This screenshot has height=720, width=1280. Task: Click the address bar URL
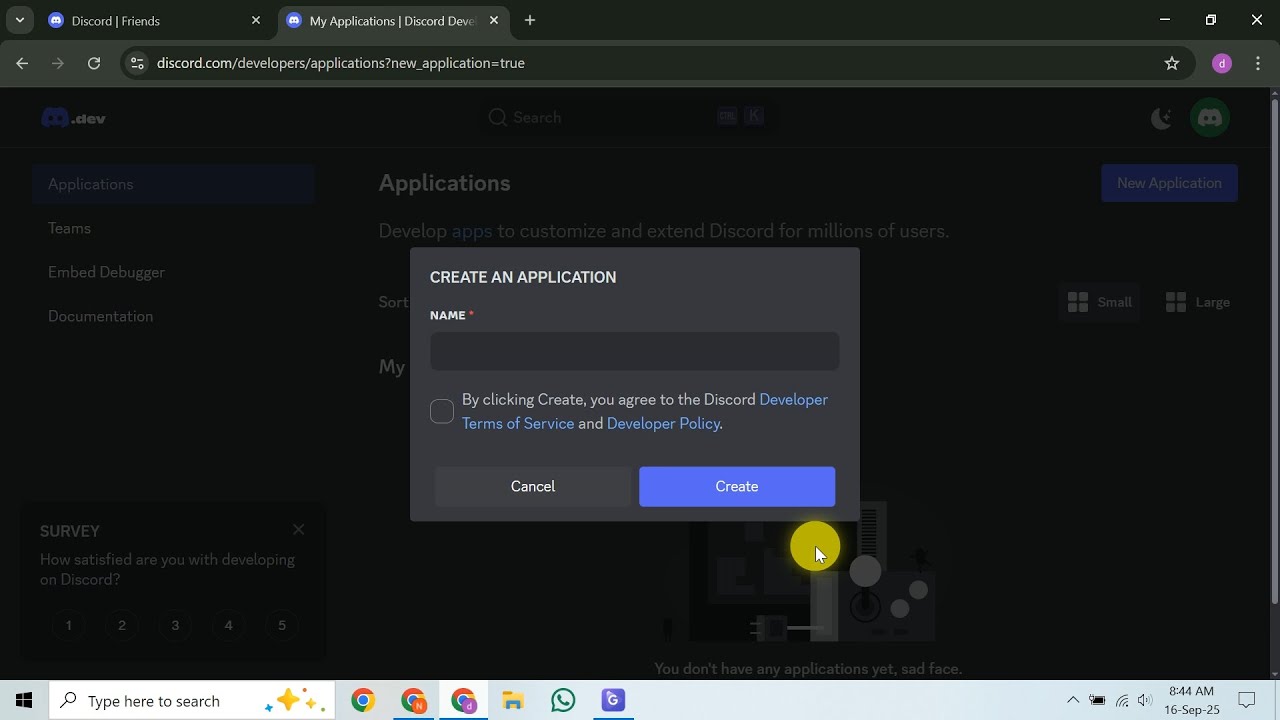pyautogui.click(x=341, y=63)
